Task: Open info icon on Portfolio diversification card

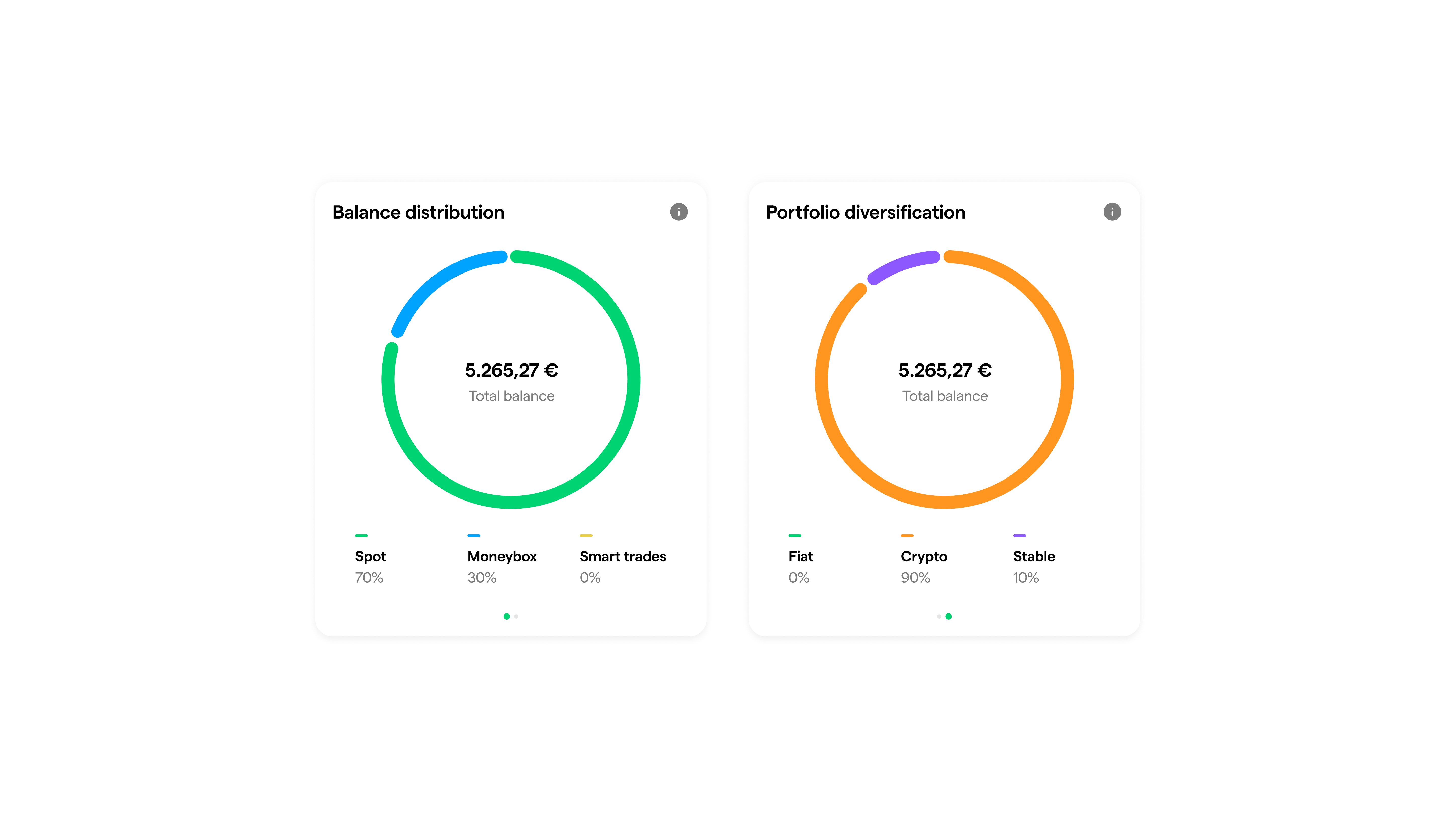Action: click(x=1112, y=212)
